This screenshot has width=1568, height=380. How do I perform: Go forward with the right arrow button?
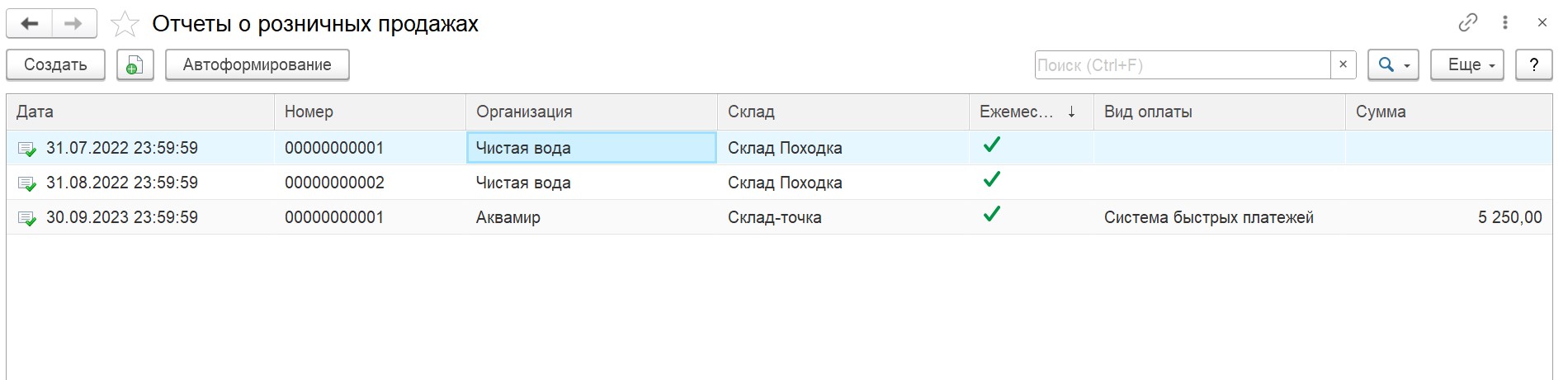pyautogui.click(x=74, y=24)
